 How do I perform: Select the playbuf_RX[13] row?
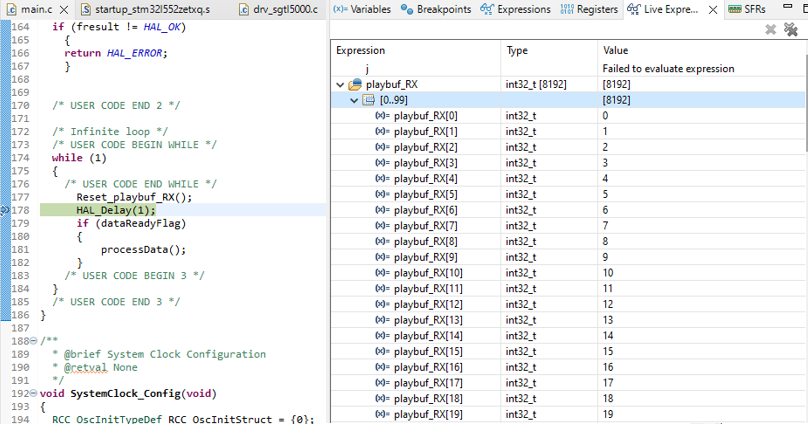tap(567, 320)
